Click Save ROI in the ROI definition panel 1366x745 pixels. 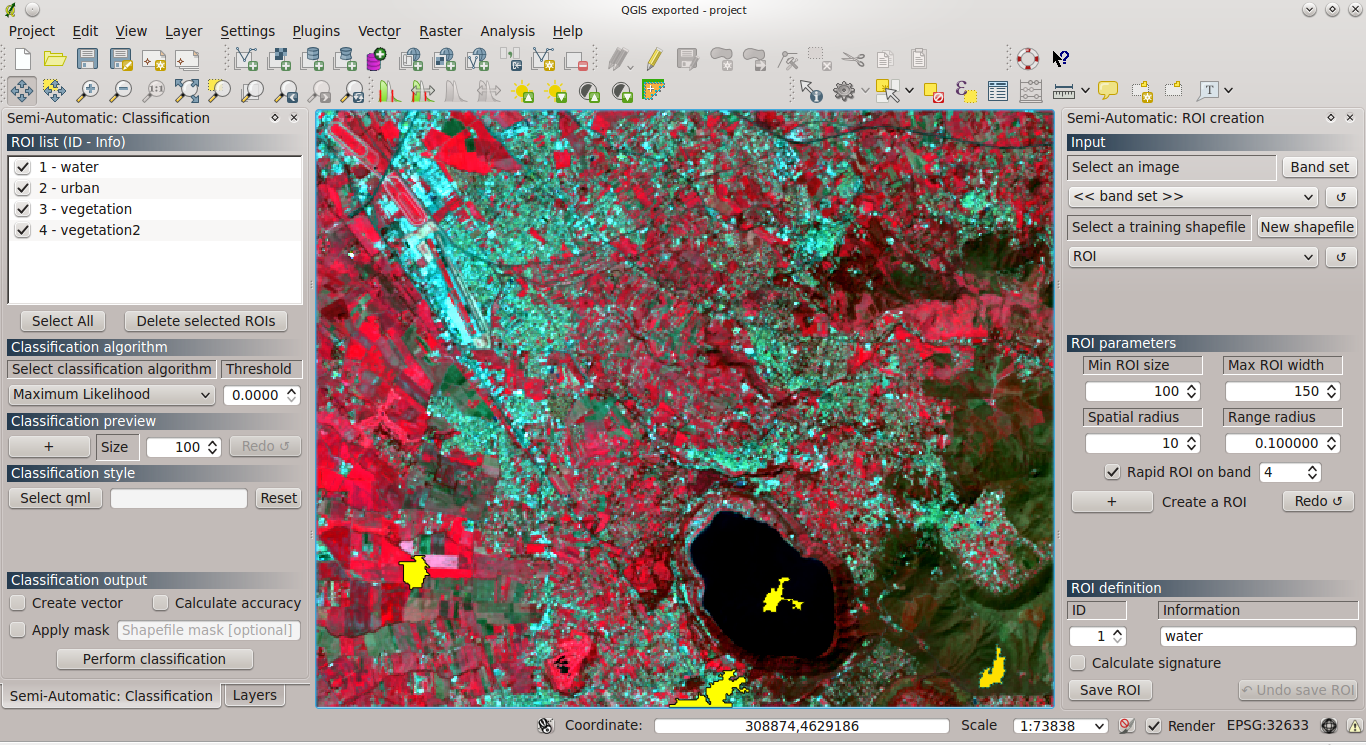pos(1109,690)
